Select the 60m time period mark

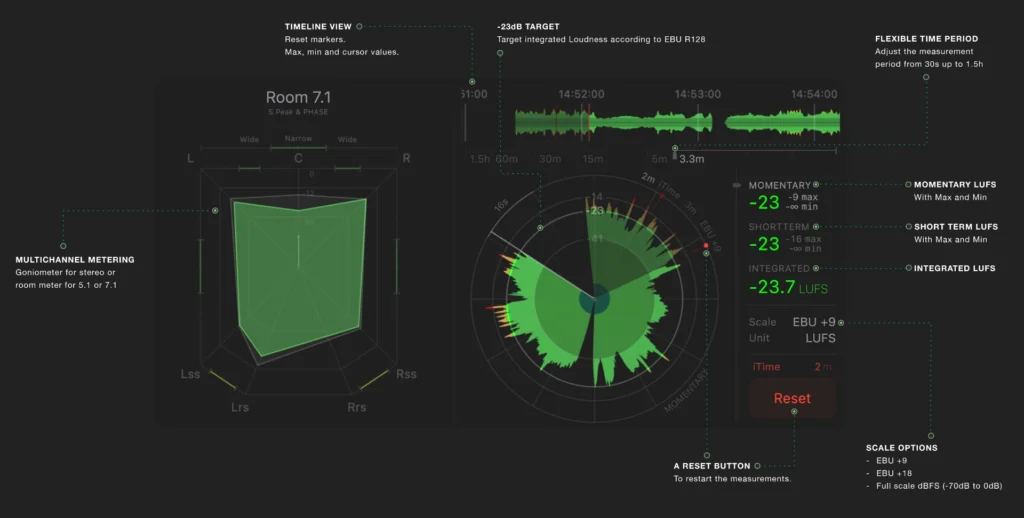click(507, 159)
